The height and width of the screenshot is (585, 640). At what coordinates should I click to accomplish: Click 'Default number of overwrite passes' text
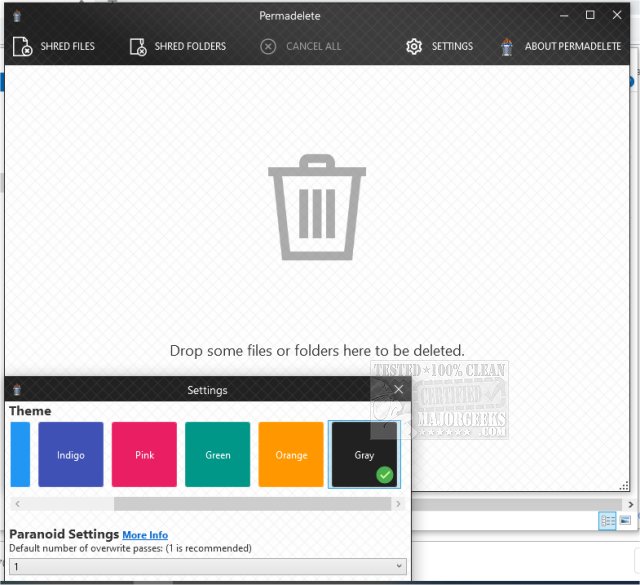pyautogui.click(x=131, y=548)
